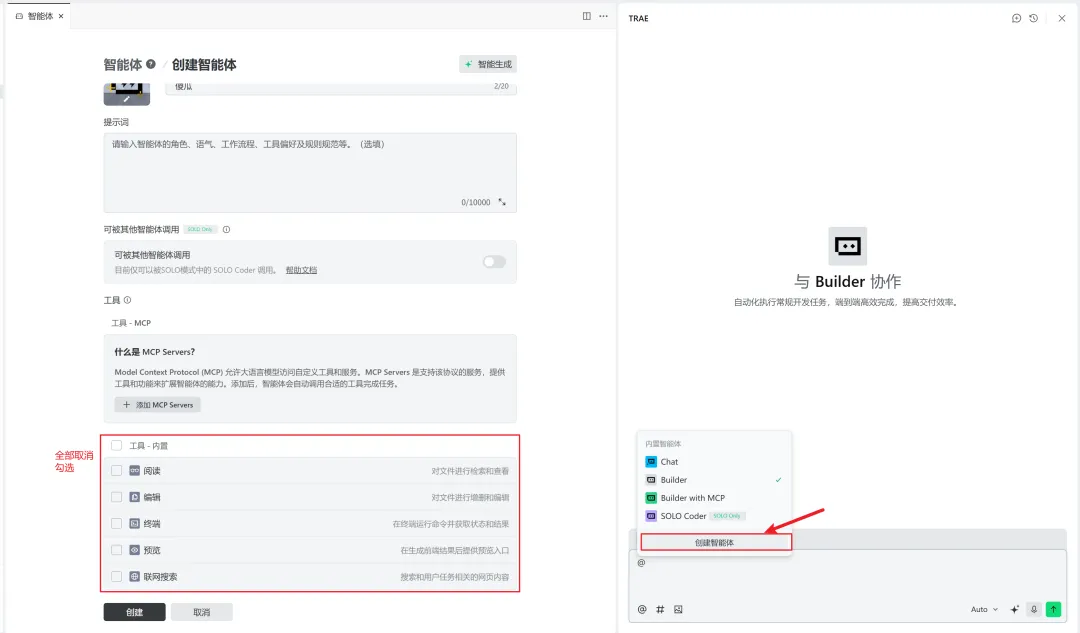Check the 工具 - 内置 select-all checkbox
This screenshot has width=1080, height=633.
click(116, 446)
